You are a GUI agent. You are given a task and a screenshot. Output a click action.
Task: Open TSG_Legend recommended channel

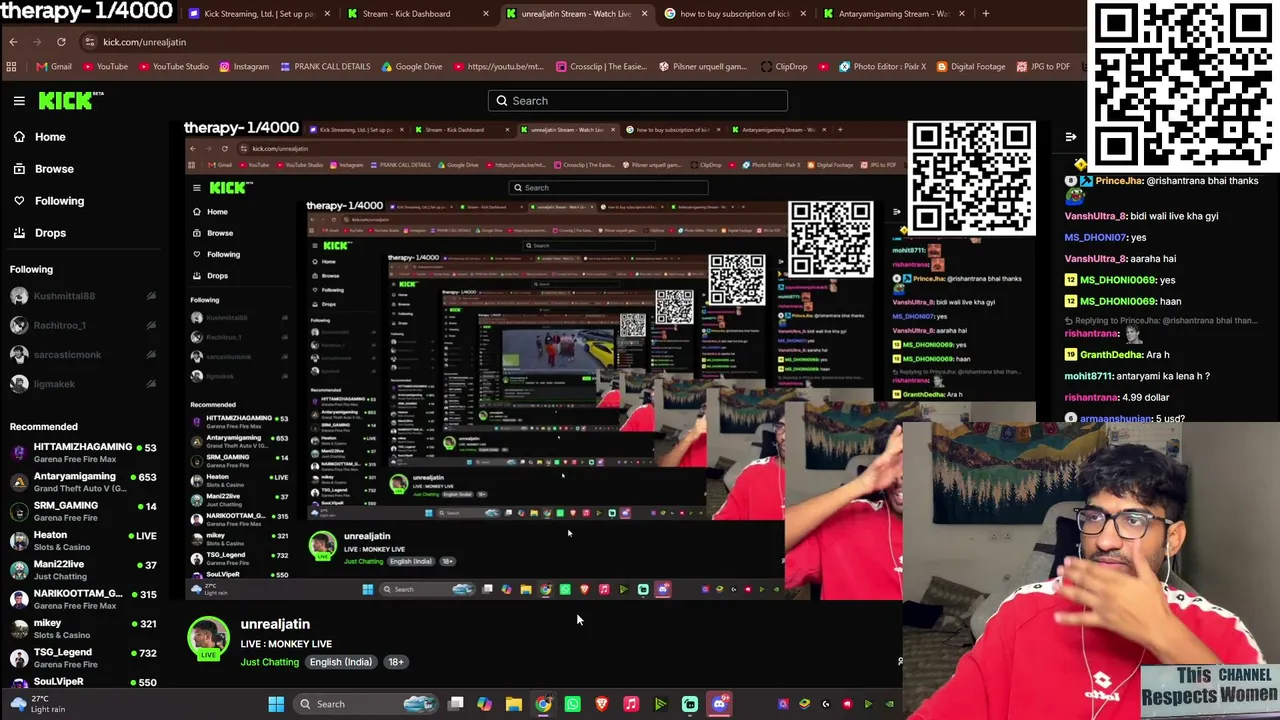(83, 657)
